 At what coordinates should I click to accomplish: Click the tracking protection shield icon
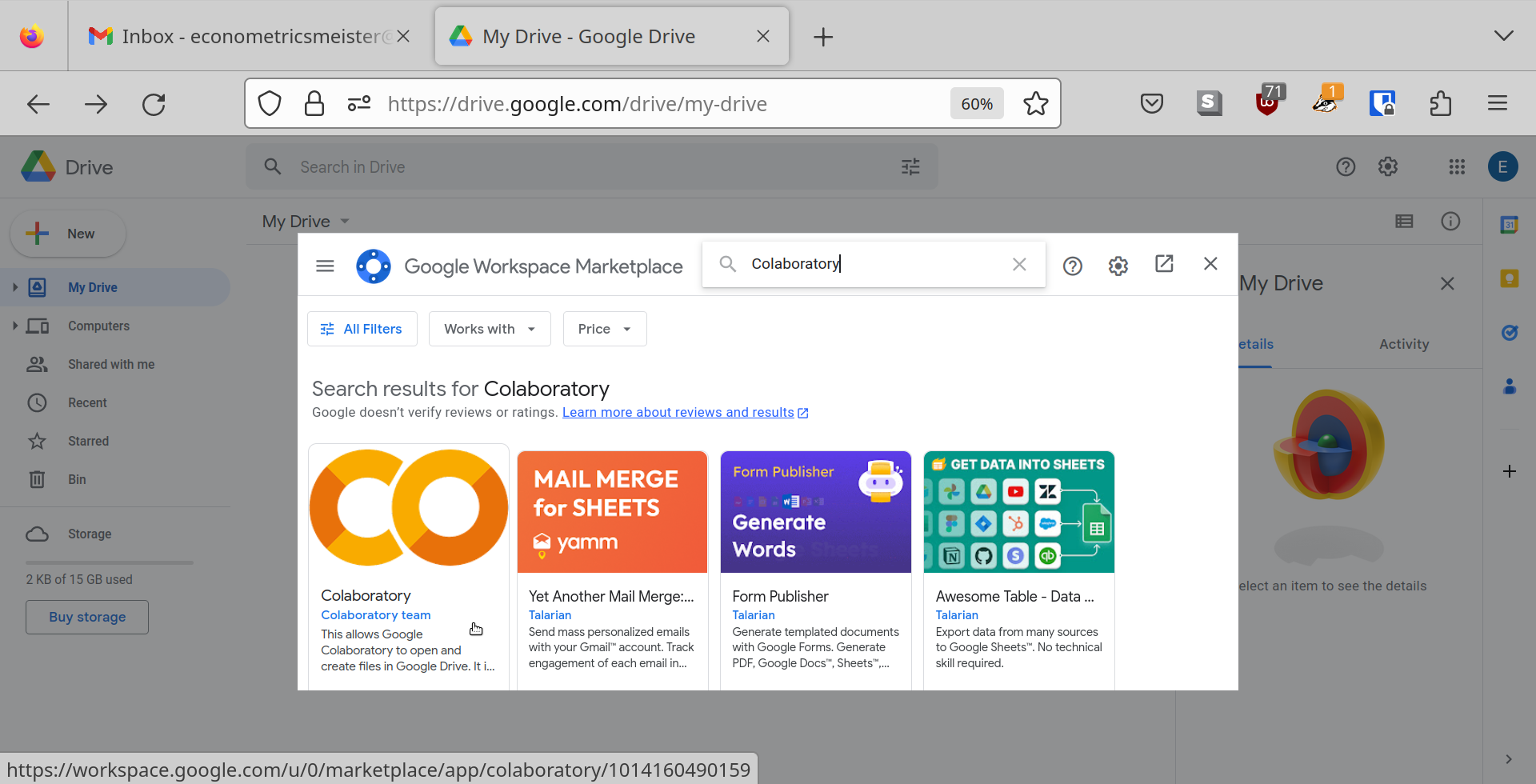pyautogui.click(x=270, y=103)
